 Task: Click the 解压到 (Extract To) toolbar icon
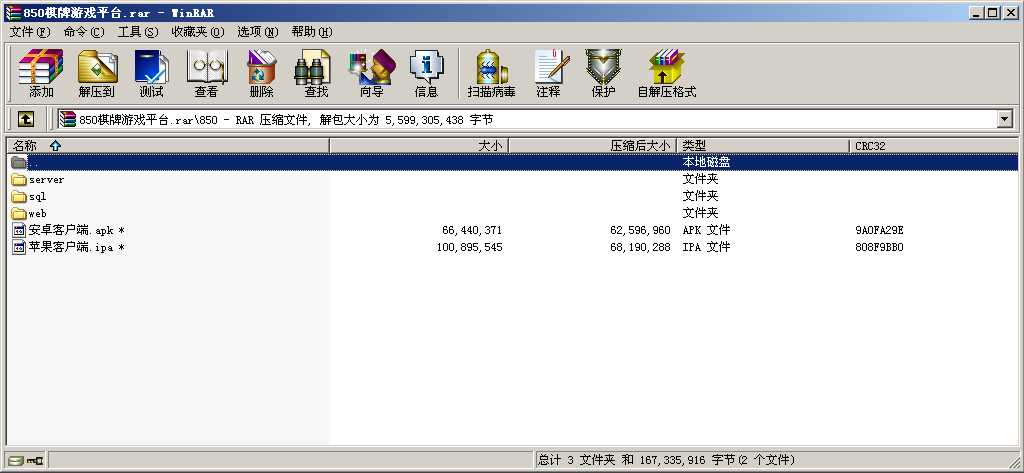click(97, 66)
